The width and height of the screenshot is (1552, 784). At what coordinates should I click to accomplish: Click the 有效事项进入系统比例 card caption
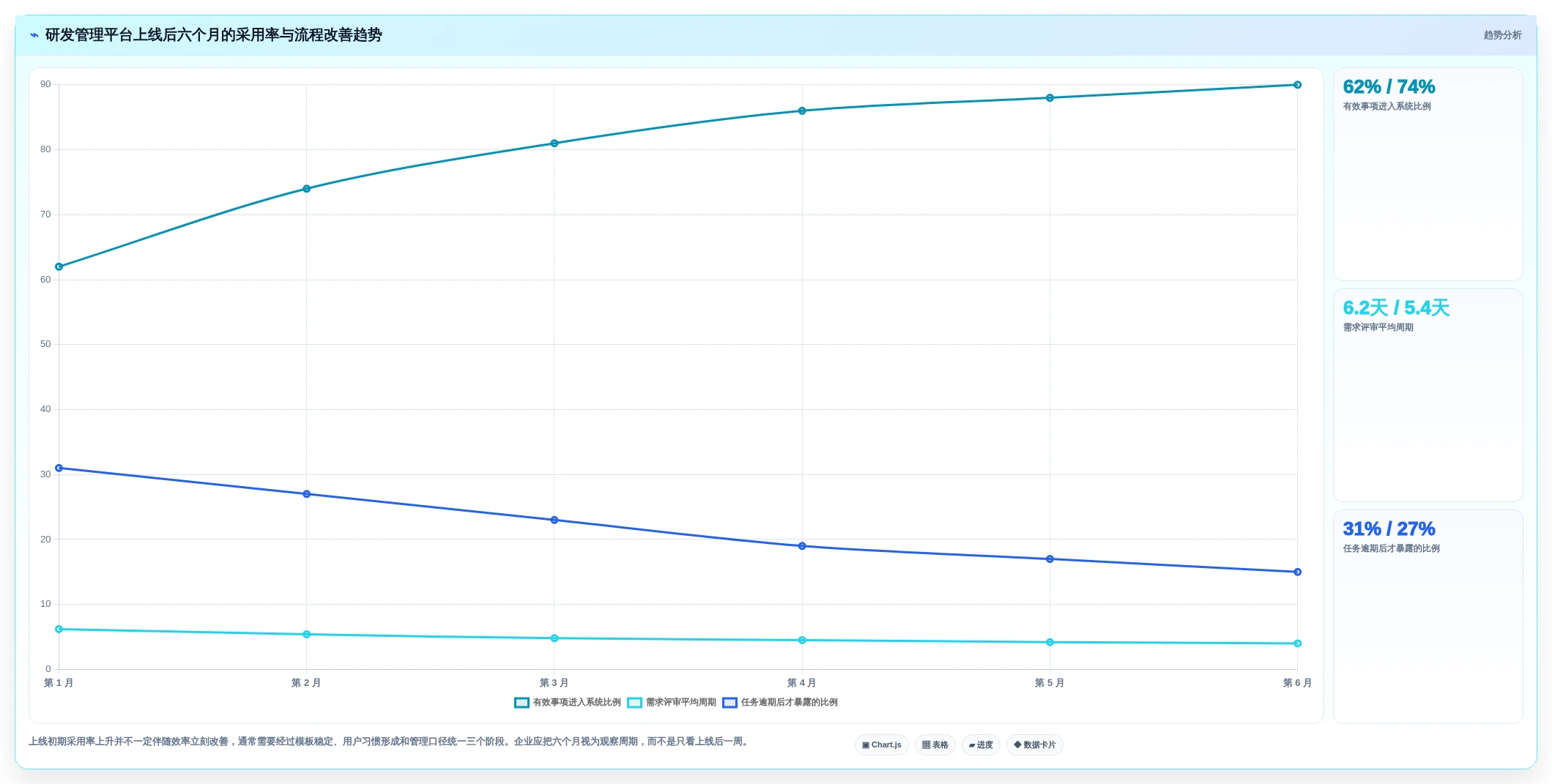coord(1386,107)
